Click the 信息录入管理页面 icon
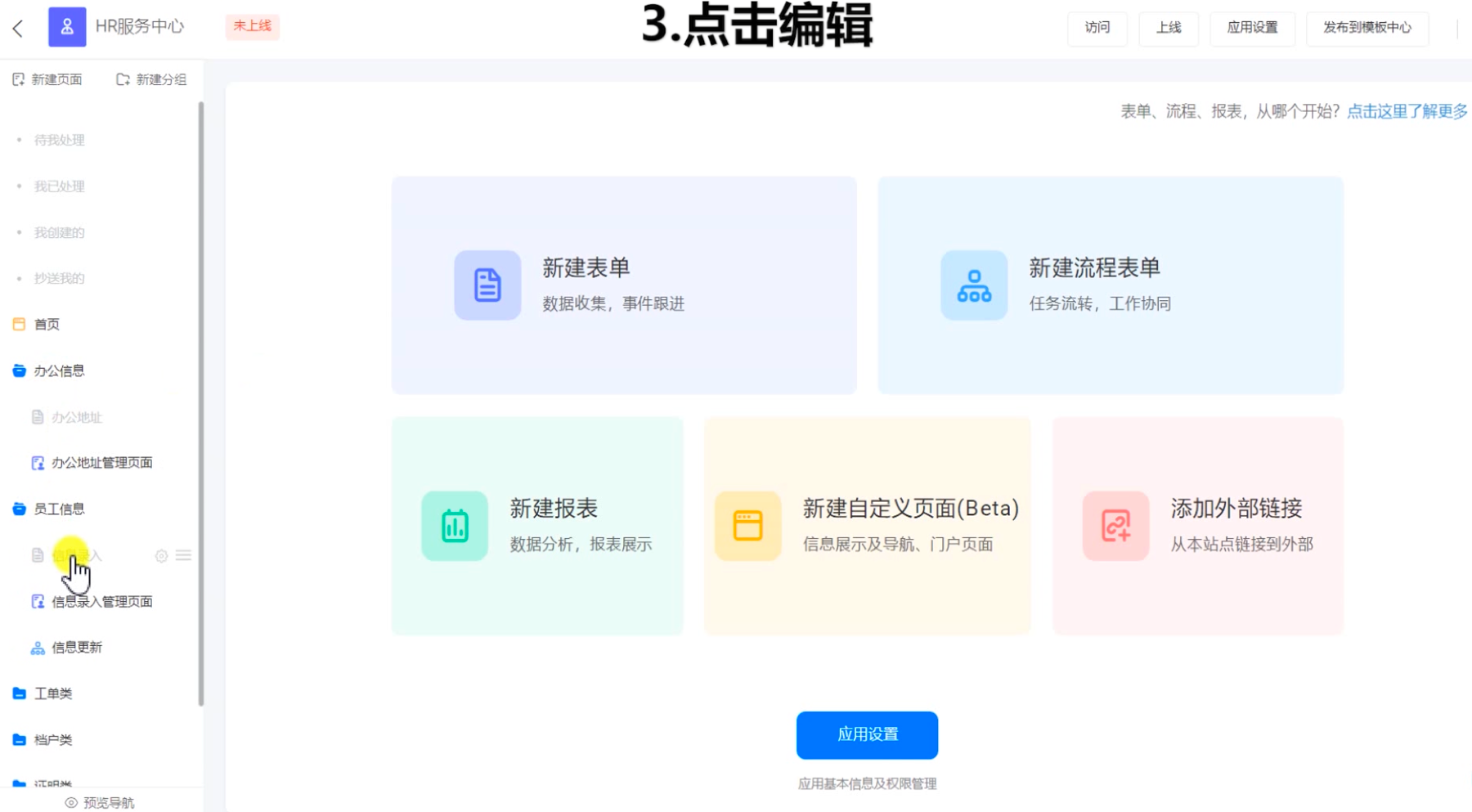The height and width of the screenshot is (812, 1472). pos(38,602)
